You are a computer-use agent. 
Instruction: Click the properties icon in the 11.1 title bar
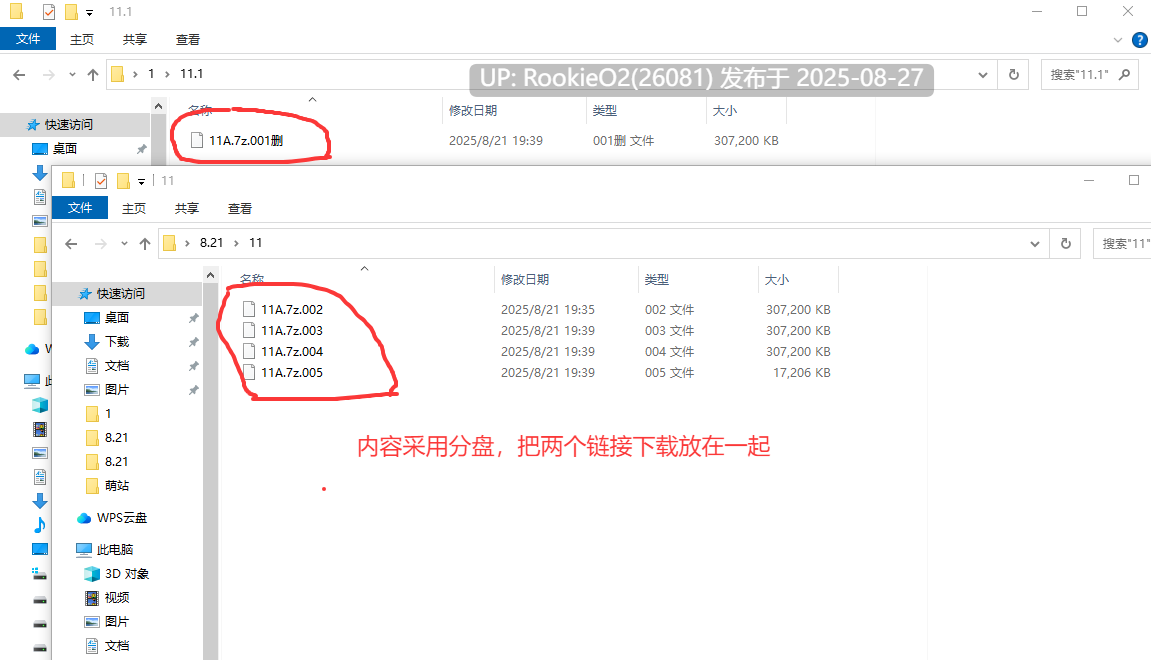[48, 12]
